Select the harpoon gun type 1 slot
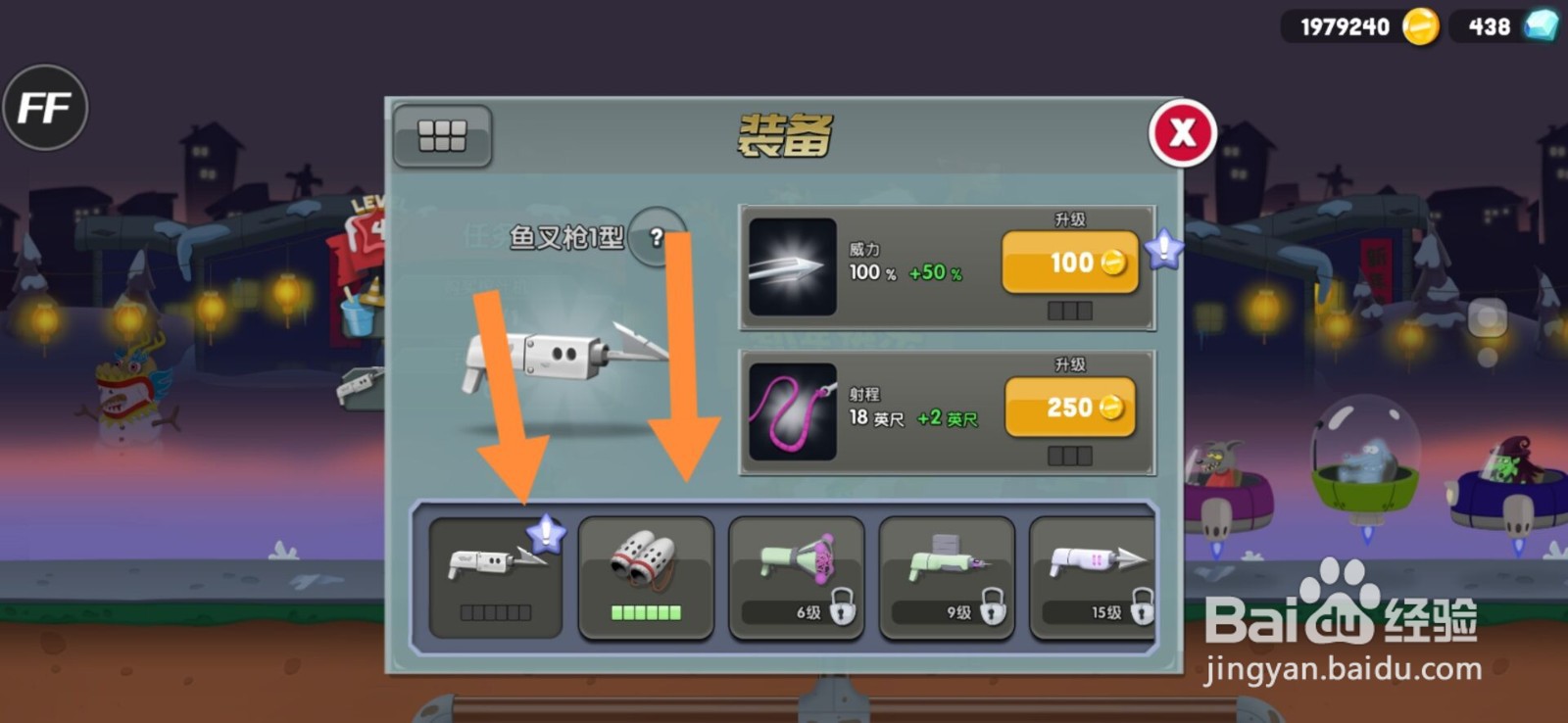This screenshot has height=723, width=1568. 496,578
